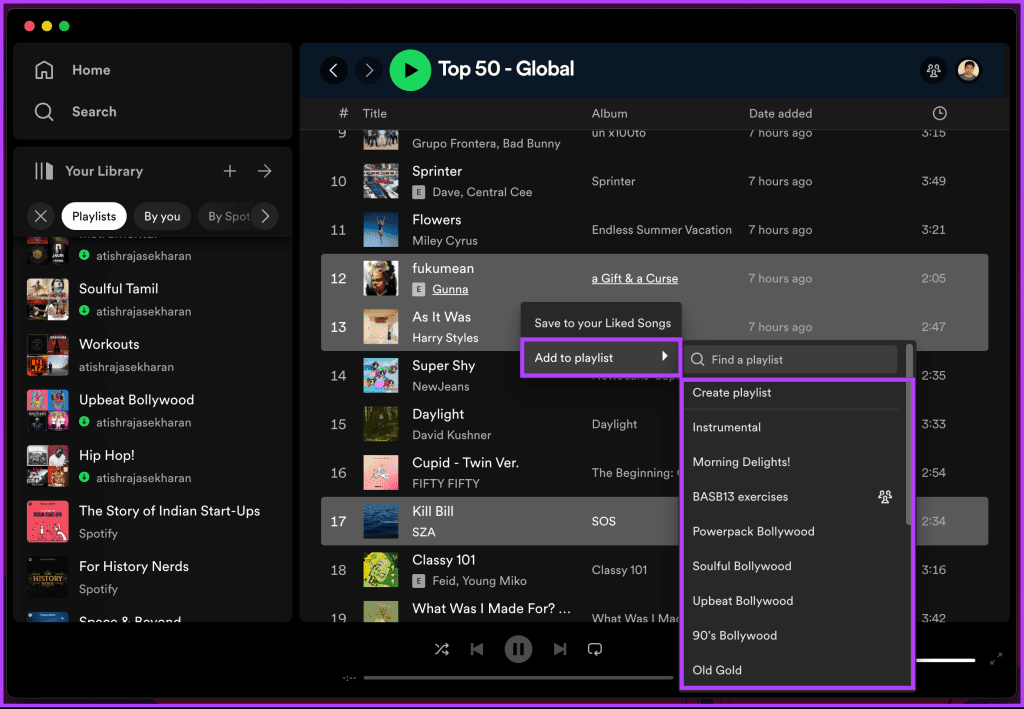Open Home from the sidebar
This screenshot has height=709, width=1024.
tap(90, 69)
